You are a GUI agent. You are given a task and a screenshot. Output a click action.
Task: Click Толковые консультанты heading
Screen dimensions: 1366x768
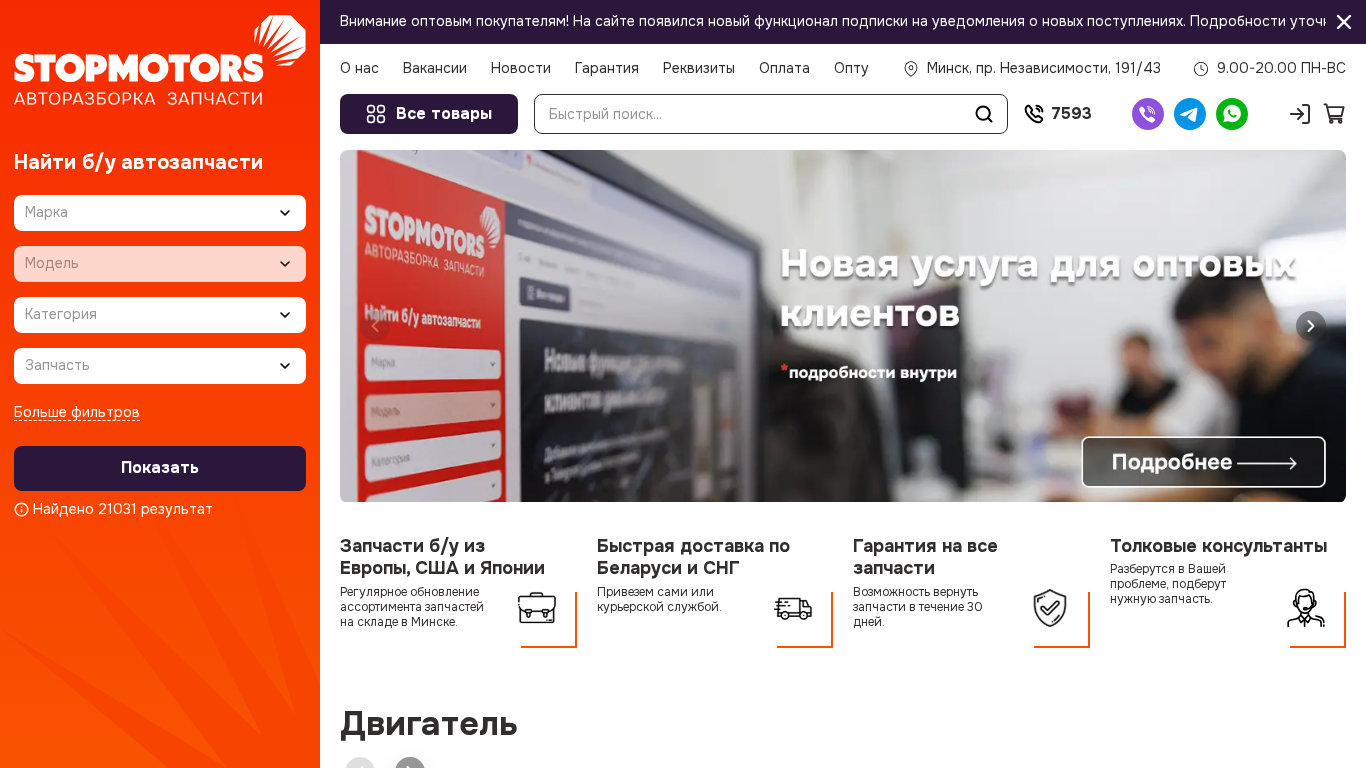(1218, 546)
